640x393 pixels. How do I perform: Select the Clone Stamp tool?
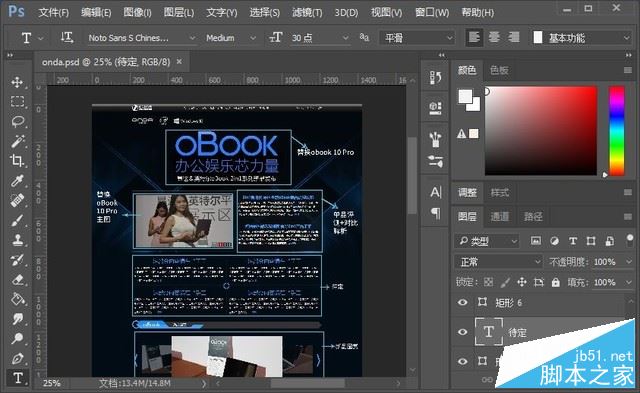pyautogui.click(x=17, y=240)
